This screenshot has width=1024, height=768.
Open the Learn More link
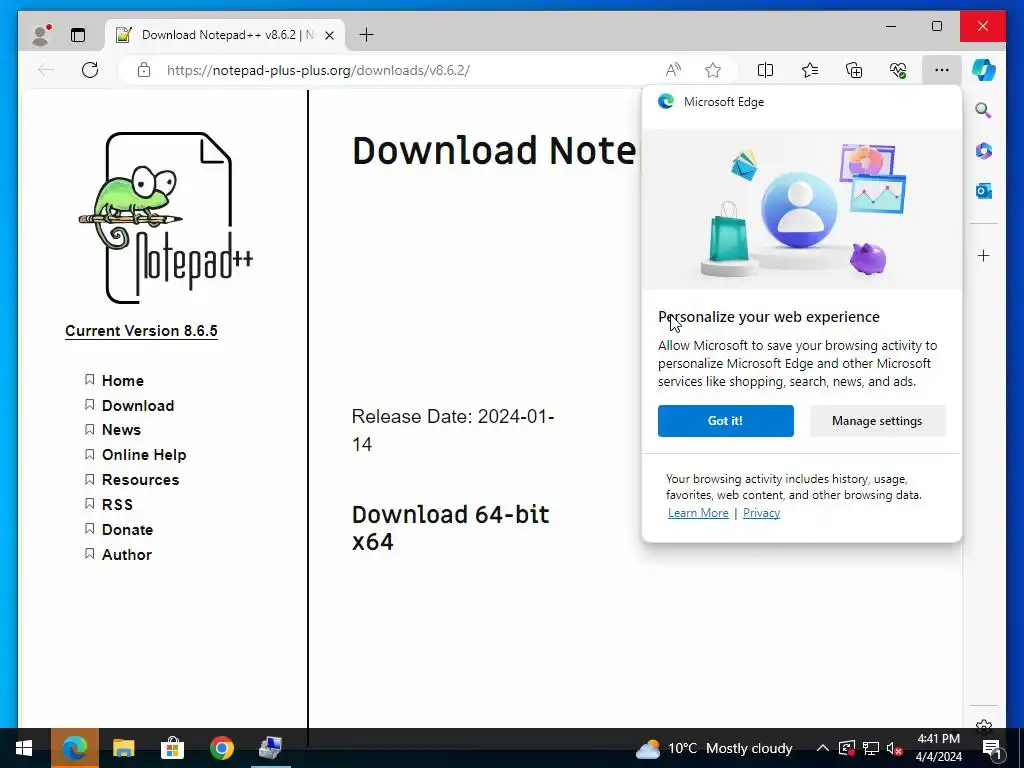[698, 513]
